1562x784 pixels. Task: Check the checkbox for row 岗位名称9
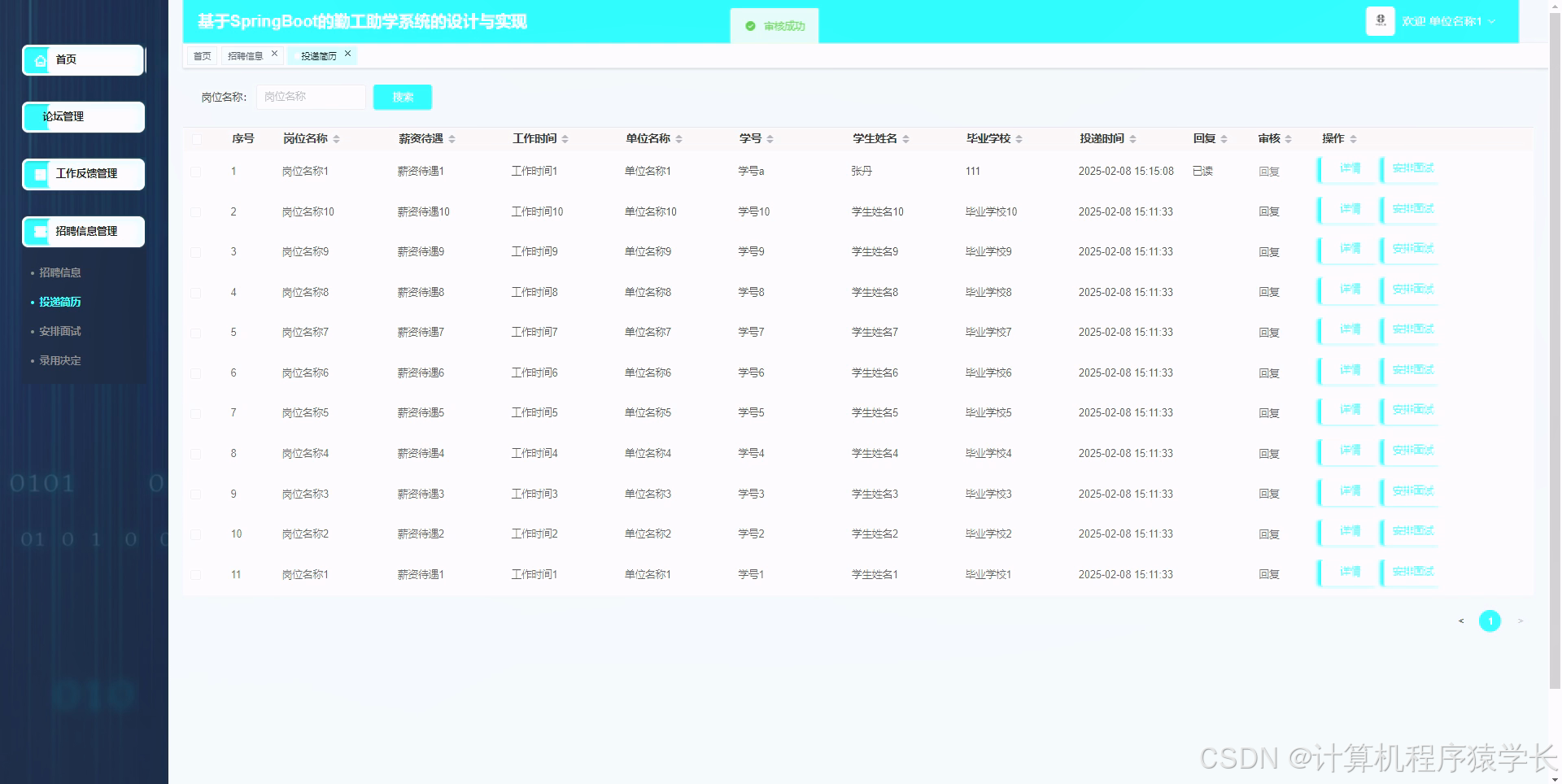pos(196,252)
